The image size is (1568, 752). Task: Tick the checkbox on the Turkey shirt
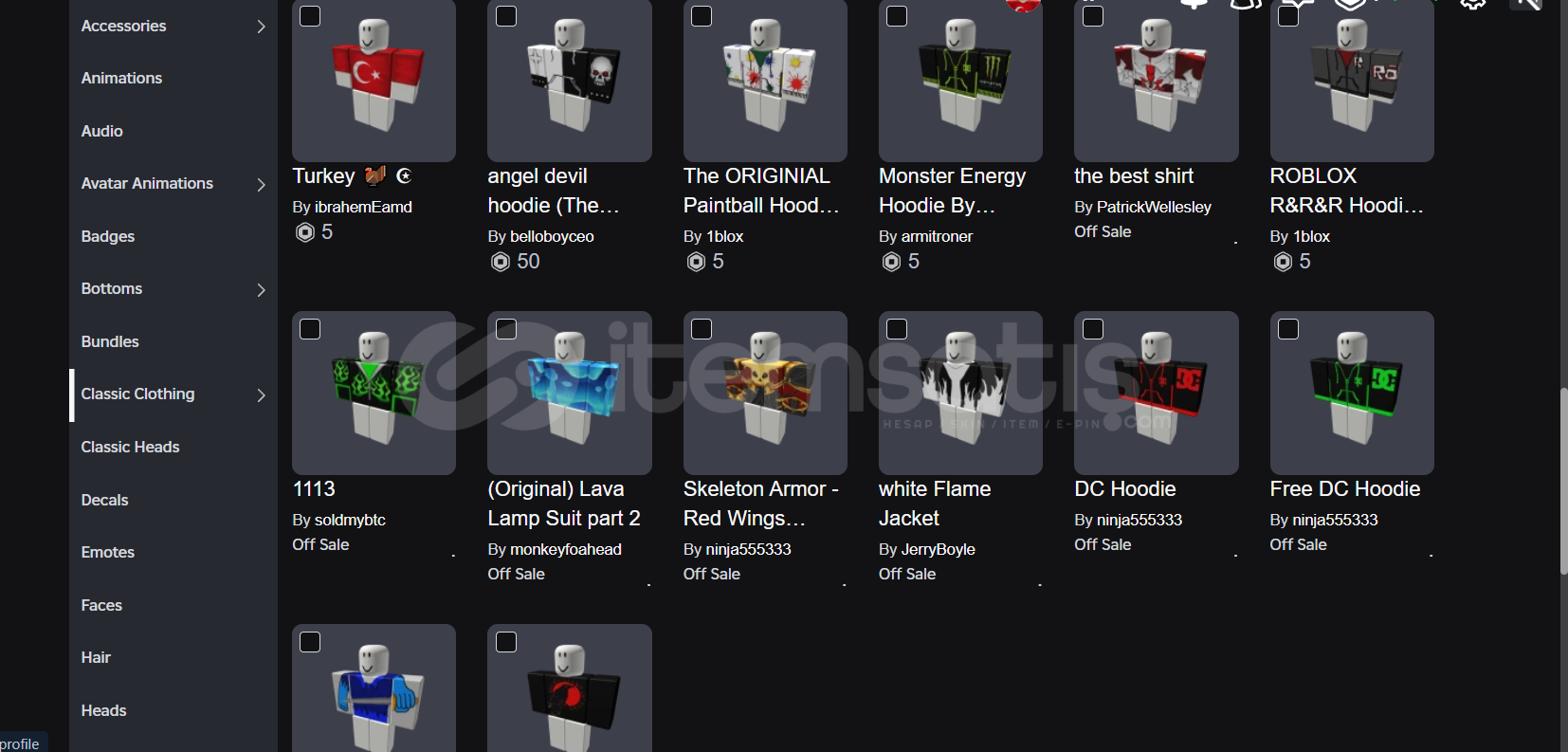[310, 16]
